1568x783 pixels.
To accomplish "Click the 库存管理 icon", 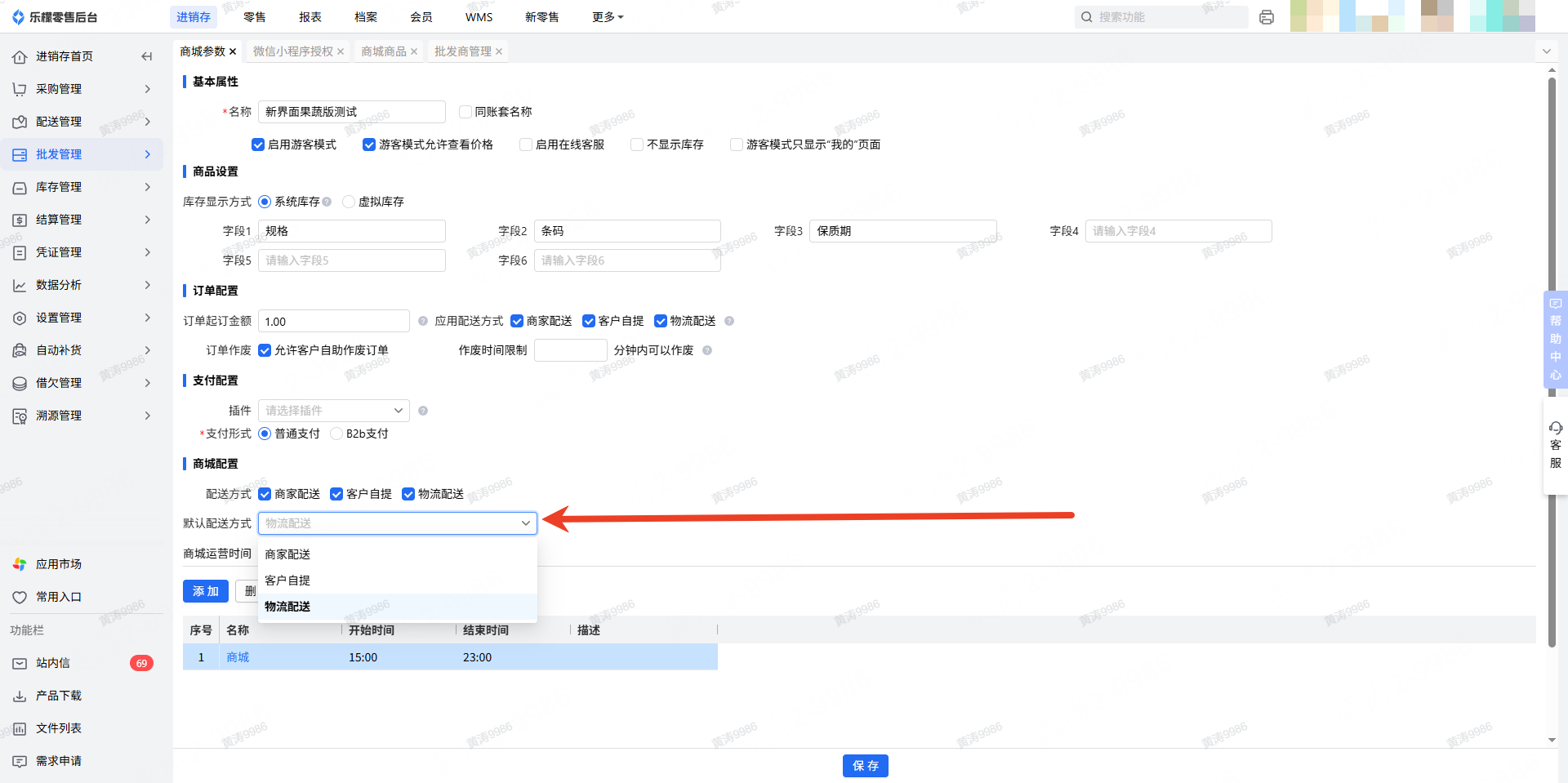I will coord(20,187).
